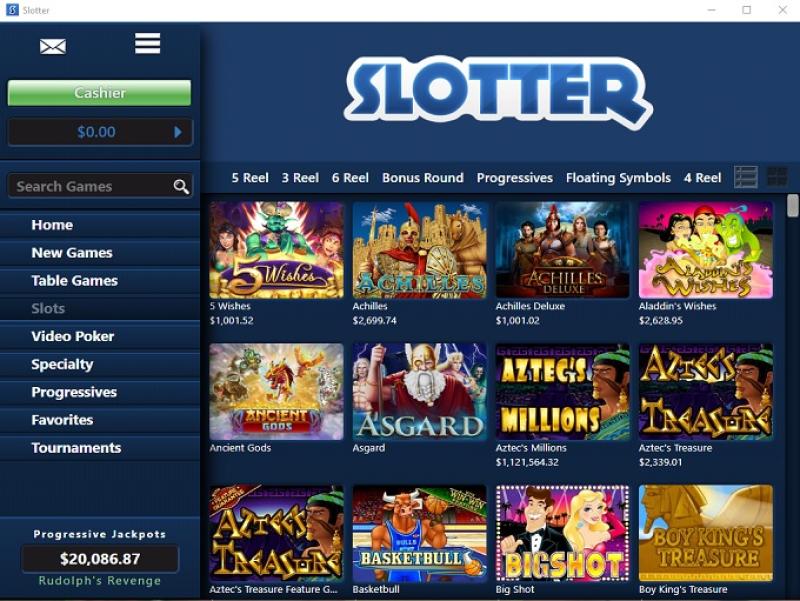Viewport: 800px width, 601px height.
Task: Open the Cashier
Action: 99,92
